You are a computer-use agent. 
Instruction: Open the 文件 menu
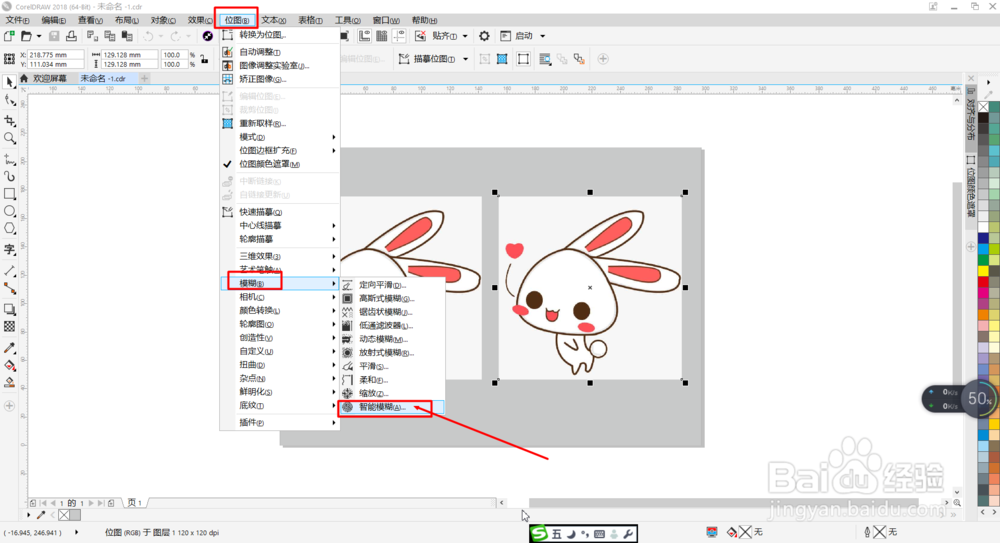(x=18, y=20)
